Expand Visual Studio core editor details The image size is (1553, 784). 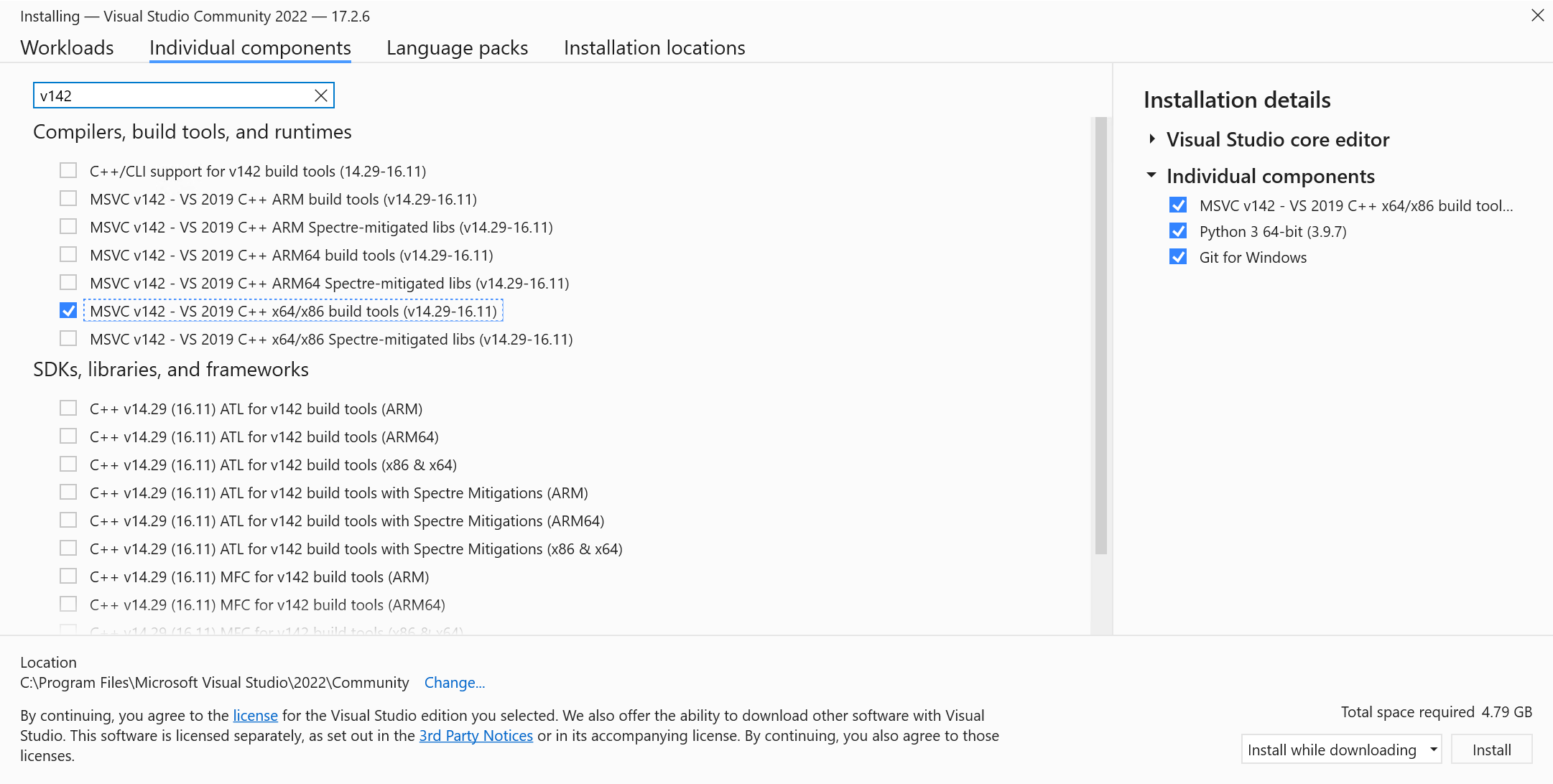pyautogui.click(x=1152, y=139)
